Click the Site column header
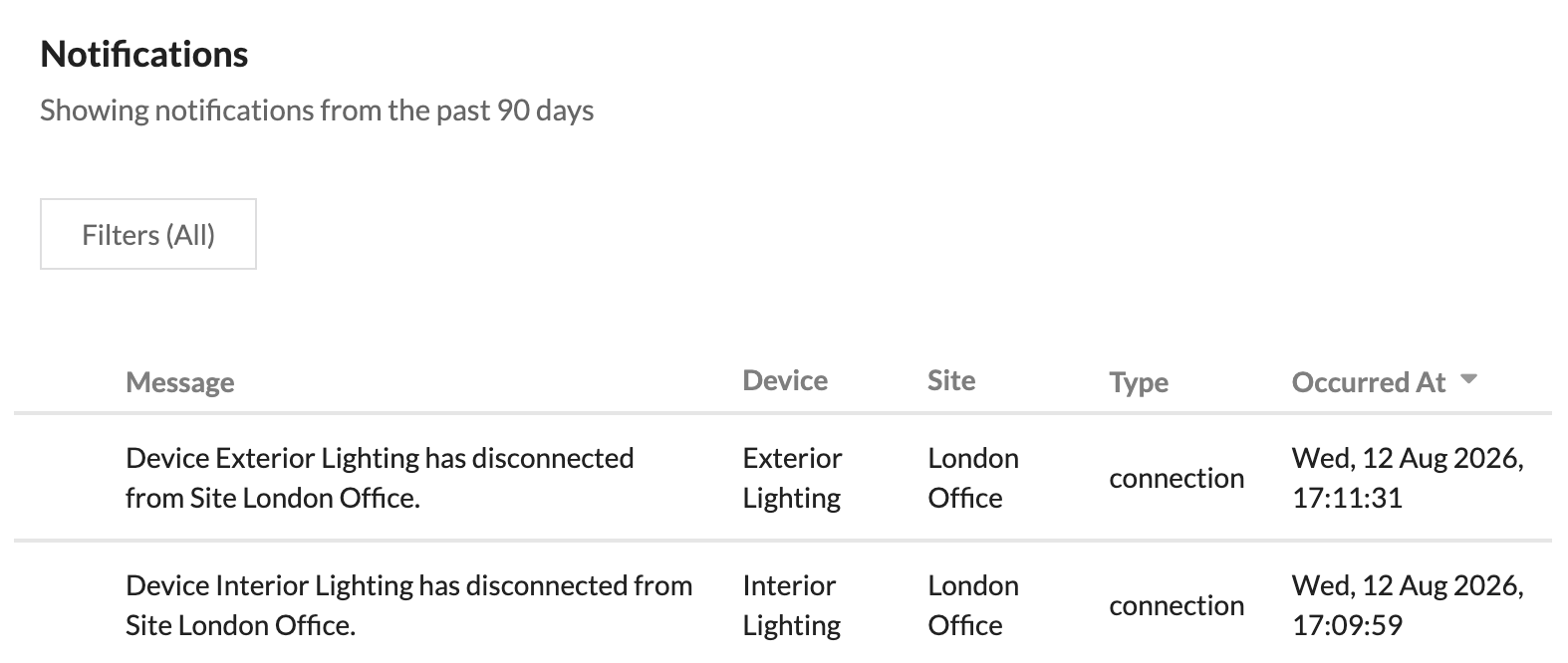This screenshot has height=663, width=1568. (x=951, y=380)
